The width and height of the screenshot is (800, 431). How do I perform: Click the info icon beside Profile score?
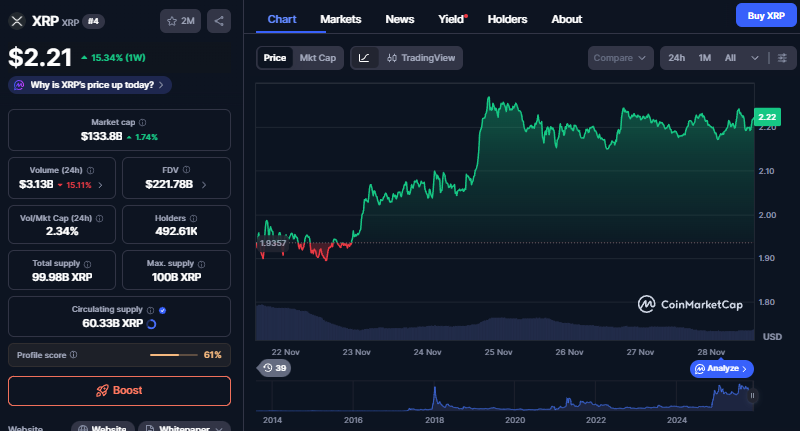point(73,354)
